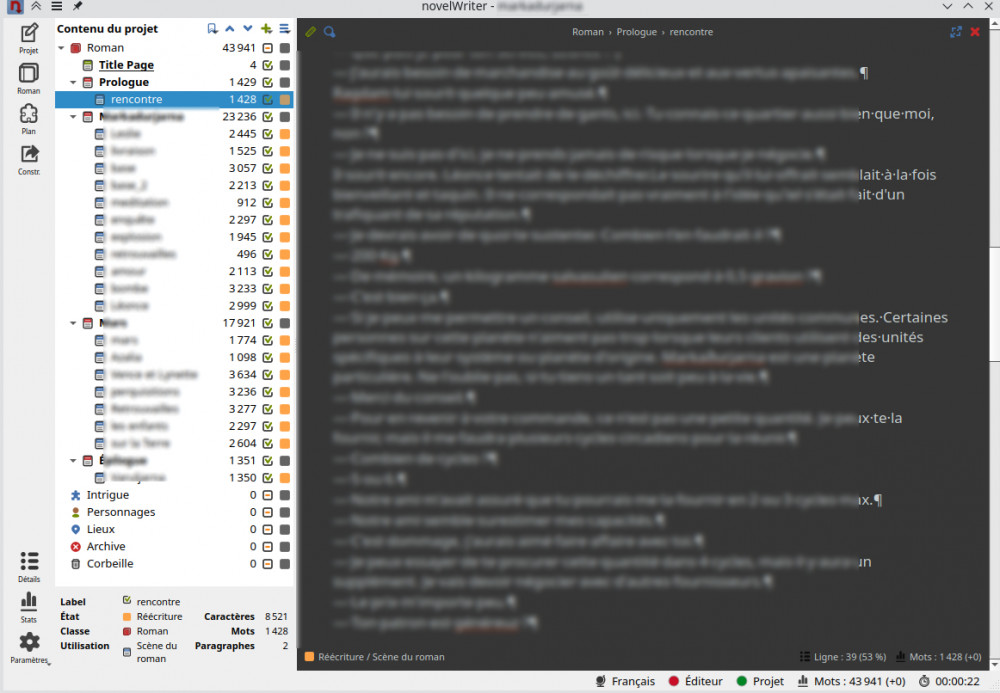
Task: Open the Plan outline view
Action: 29,119
